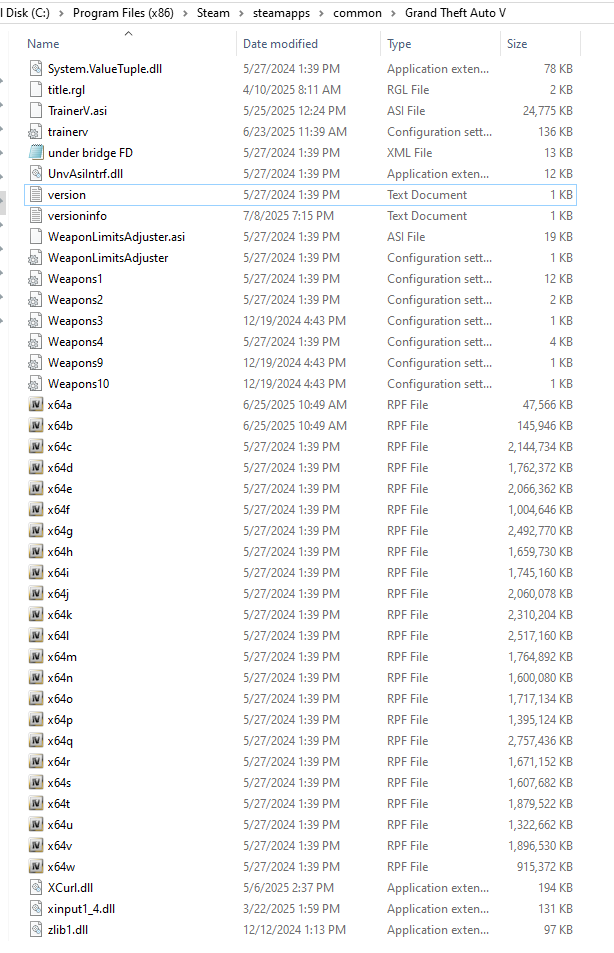Select the WeaponLimitsAdjuster configuration file name
Screen dimensions: 614x953
click(108, 258)
